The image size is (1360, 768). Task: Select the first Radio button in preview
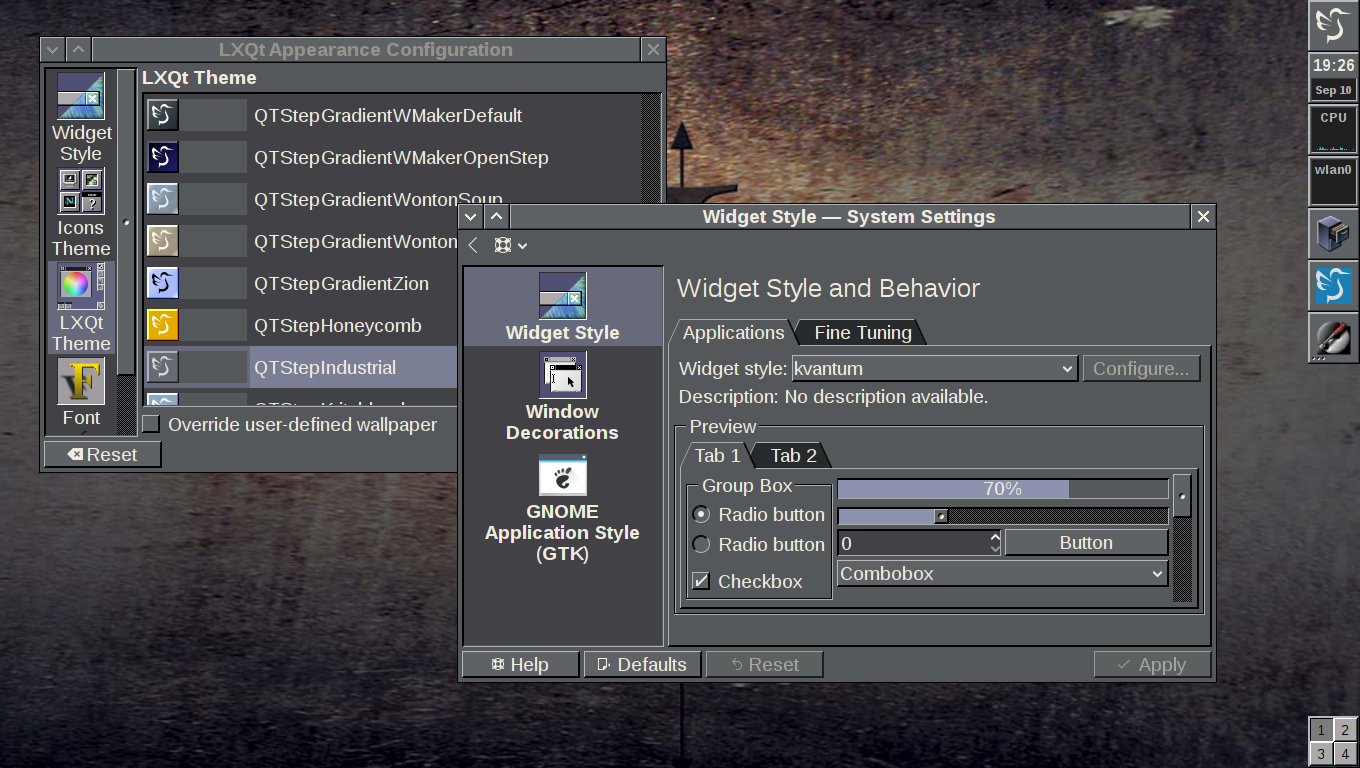tap(701, 514)
